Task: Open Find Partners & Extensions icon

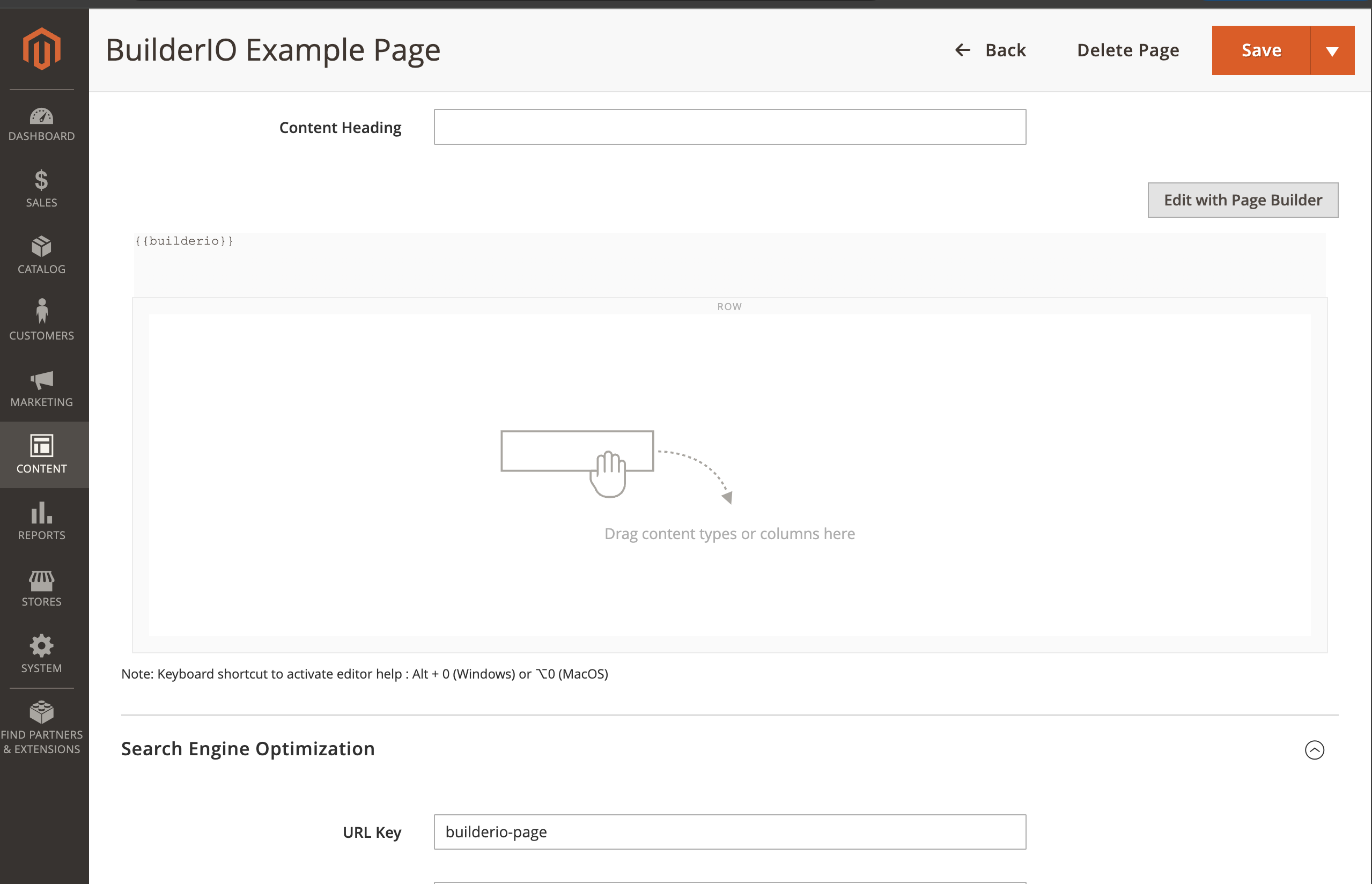Action: click(x=41, y=713)
